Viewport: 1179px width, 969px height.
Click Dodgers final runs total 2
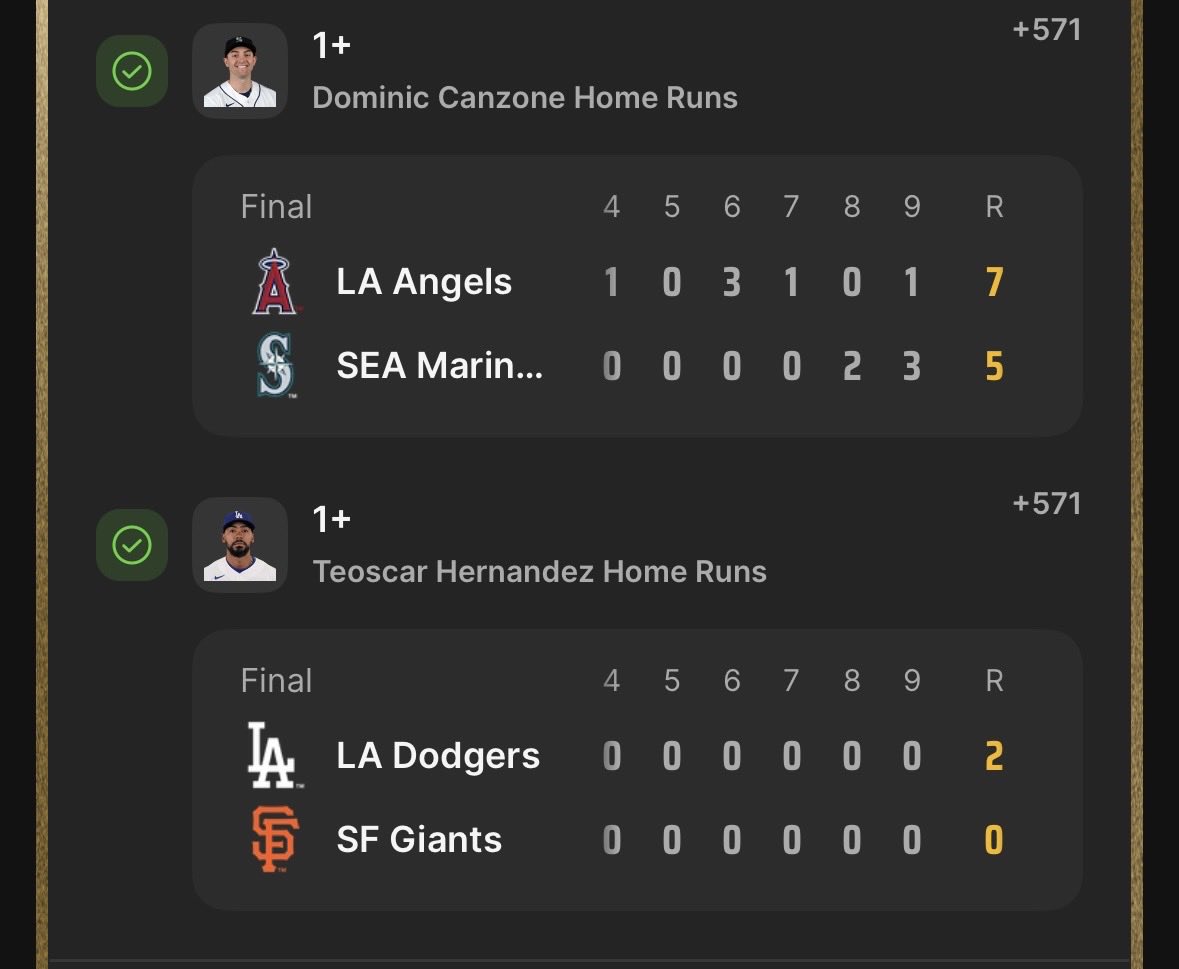pos(994,756)
